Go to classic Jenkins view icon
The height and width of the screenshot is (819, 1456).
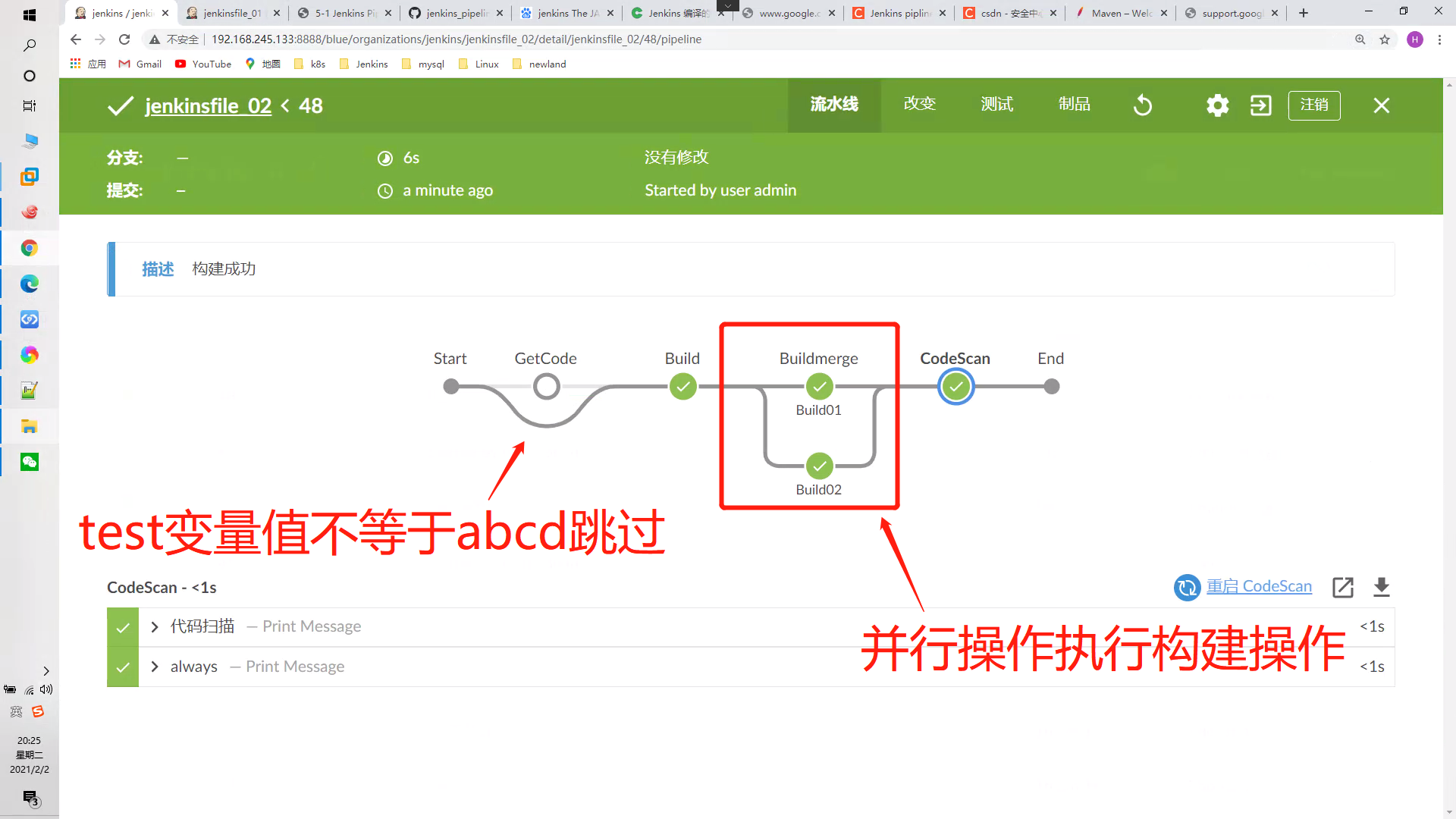(x=1260, y=105)
